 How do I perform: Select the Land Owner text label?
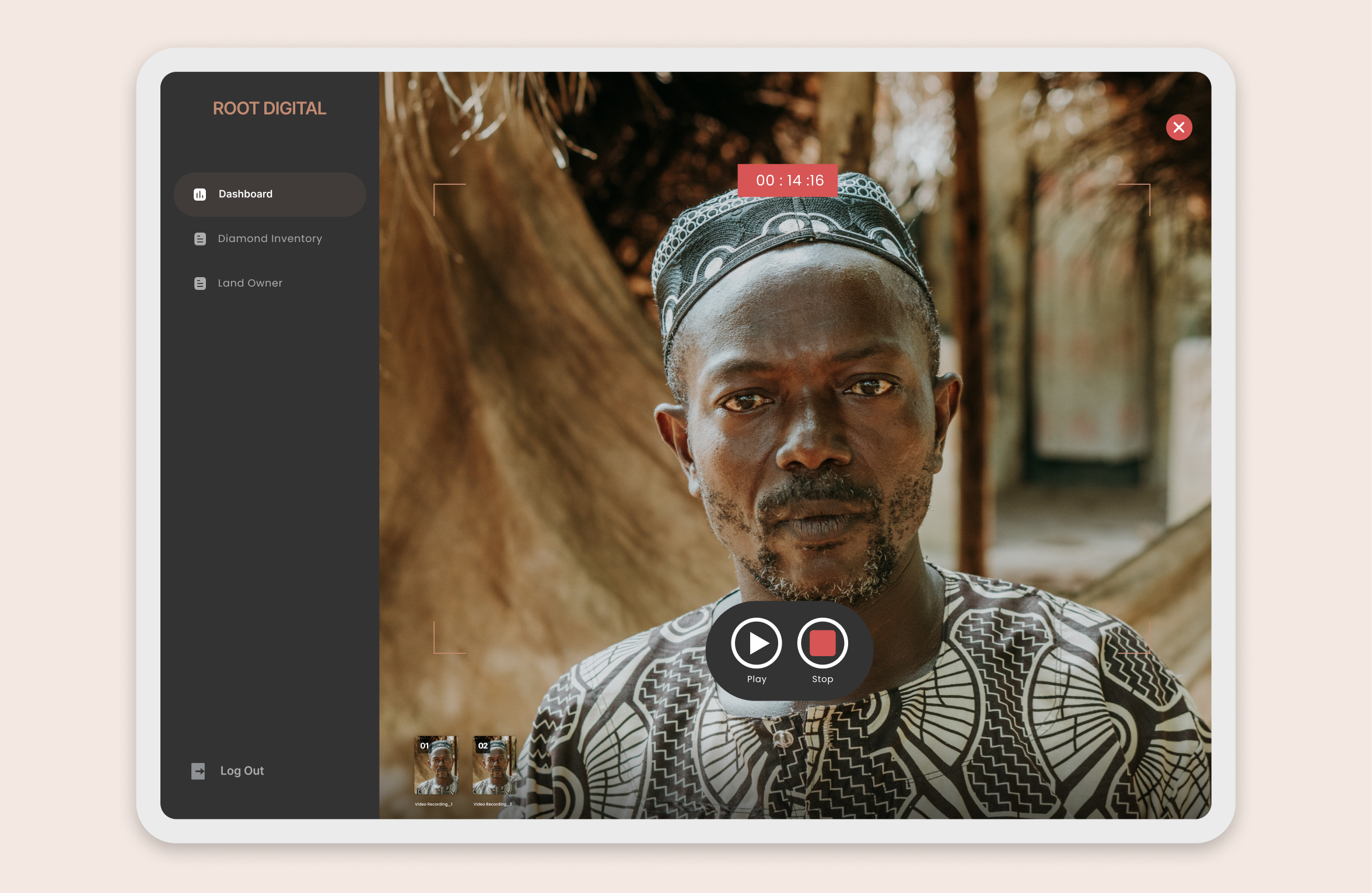click(x=250, y=283)
